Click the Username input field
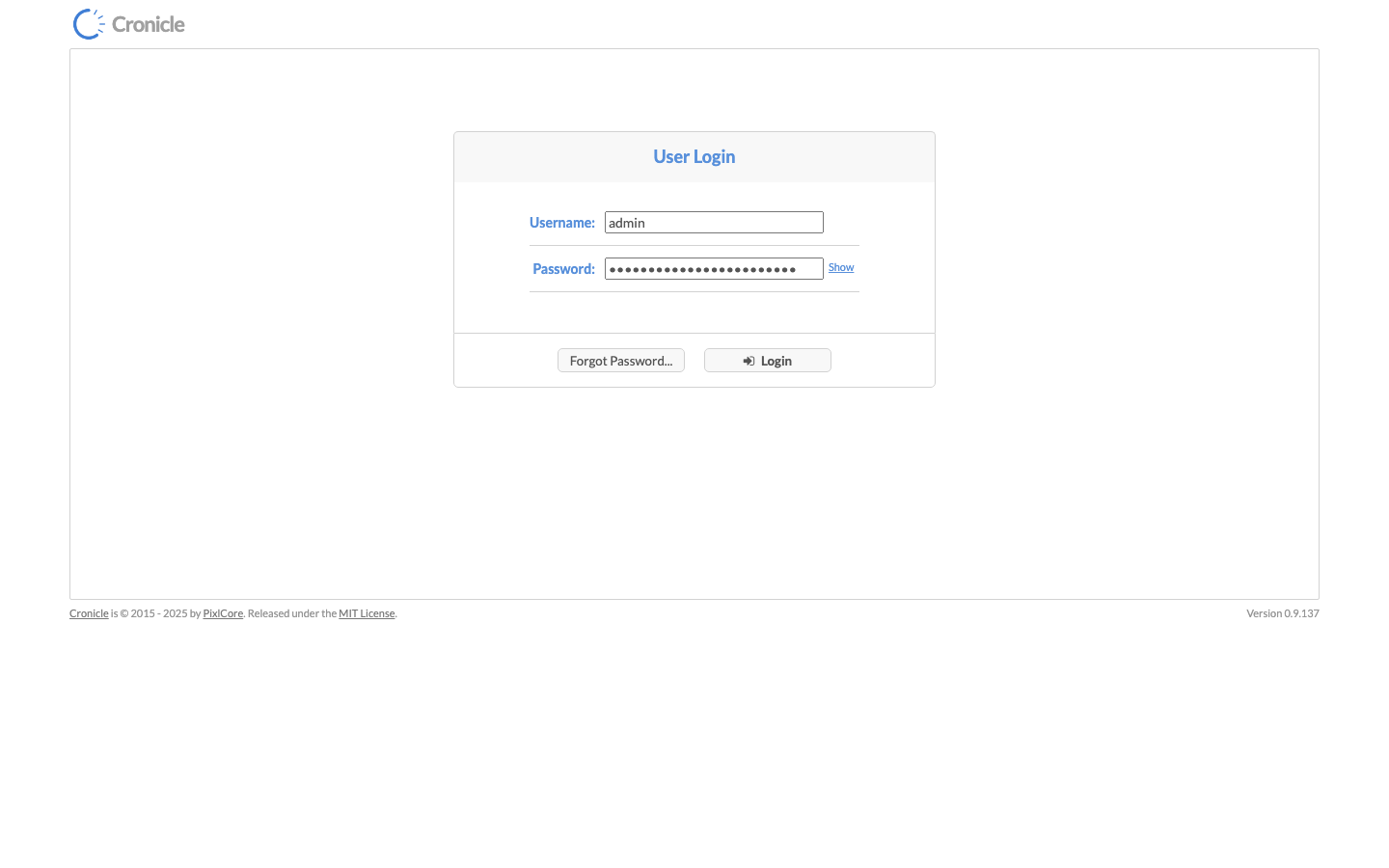Viewport: 1389px width, 868px height. tap(714, 223)
